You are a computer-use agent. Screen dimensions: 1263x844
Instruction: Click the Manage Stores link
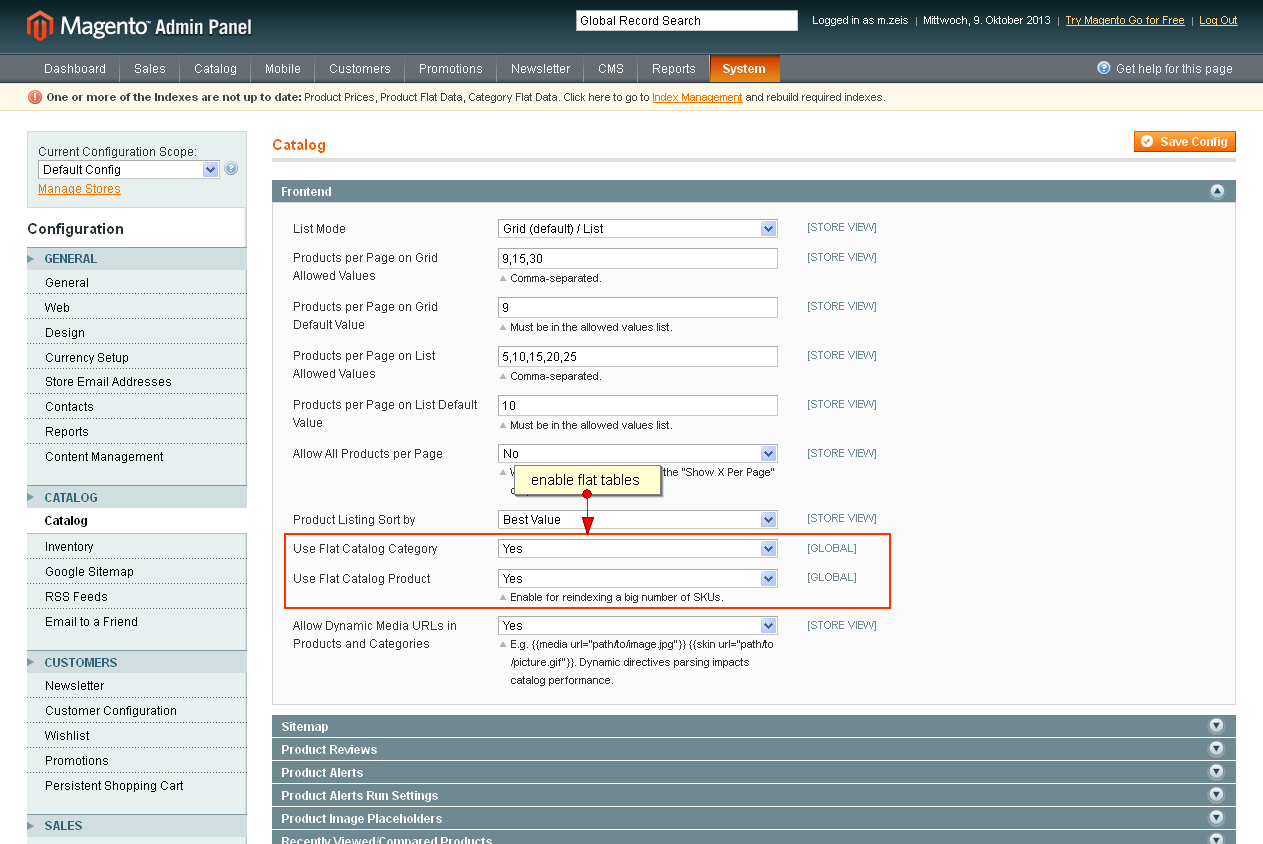79,189
